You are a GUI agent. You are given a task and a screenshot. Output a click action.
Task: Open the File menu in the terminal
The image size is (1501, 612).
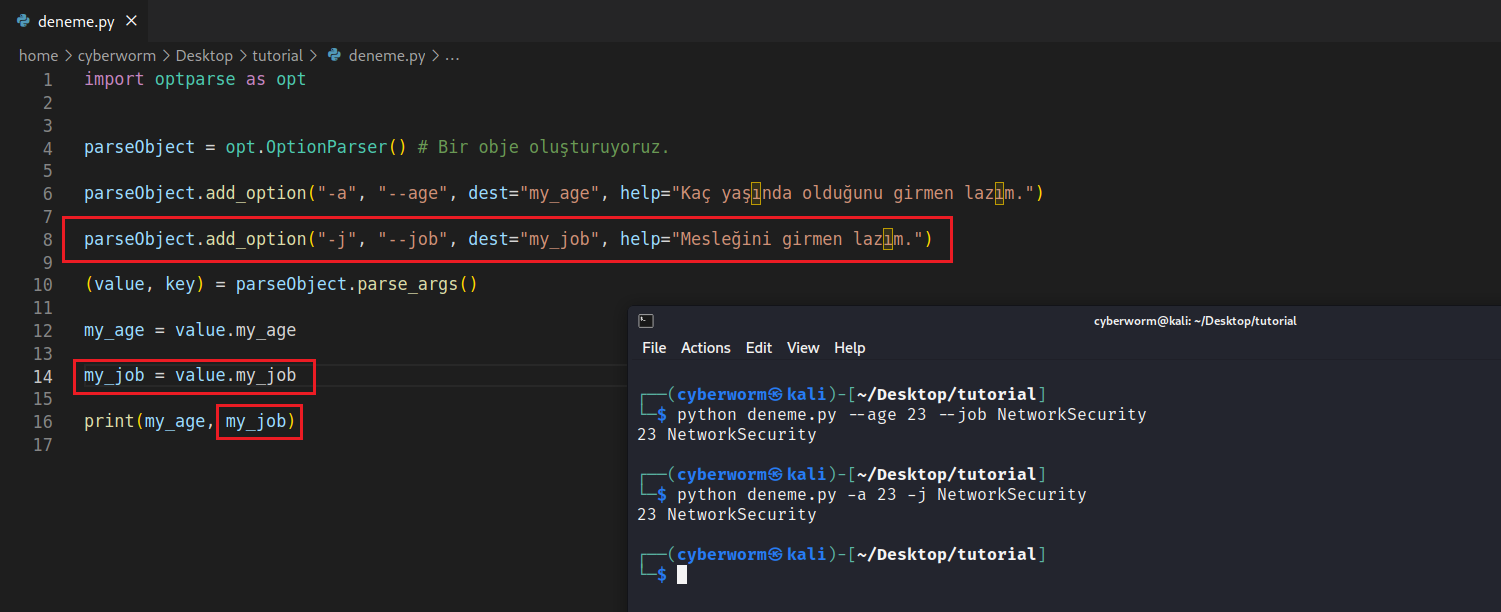coord(654,348)
